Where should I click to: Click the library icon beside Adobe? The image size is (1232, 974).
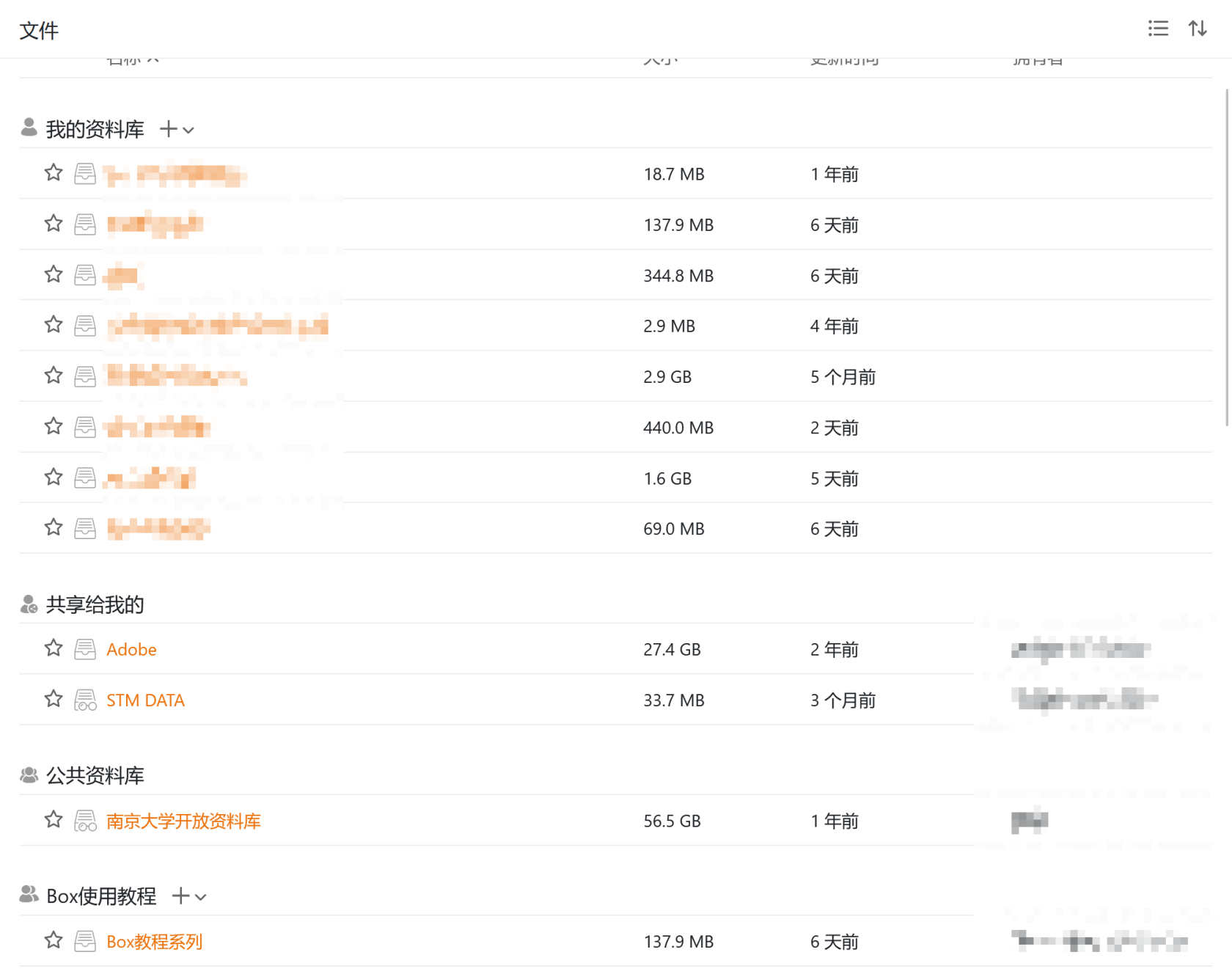pyautogui.click(x=85, y=649)
